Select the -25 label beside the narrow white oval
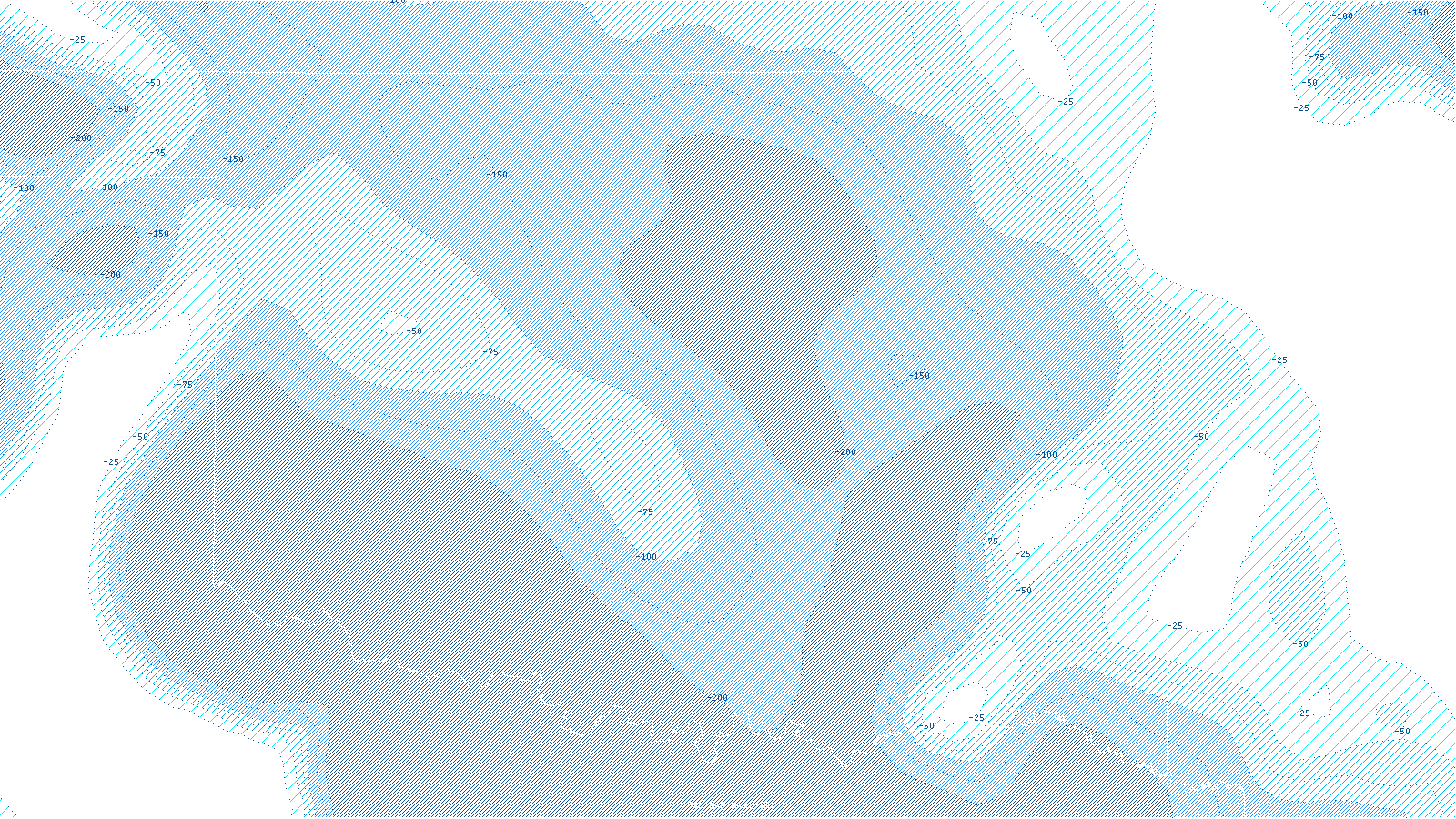Screen dimensions: 1456x819 (1066, 102)
